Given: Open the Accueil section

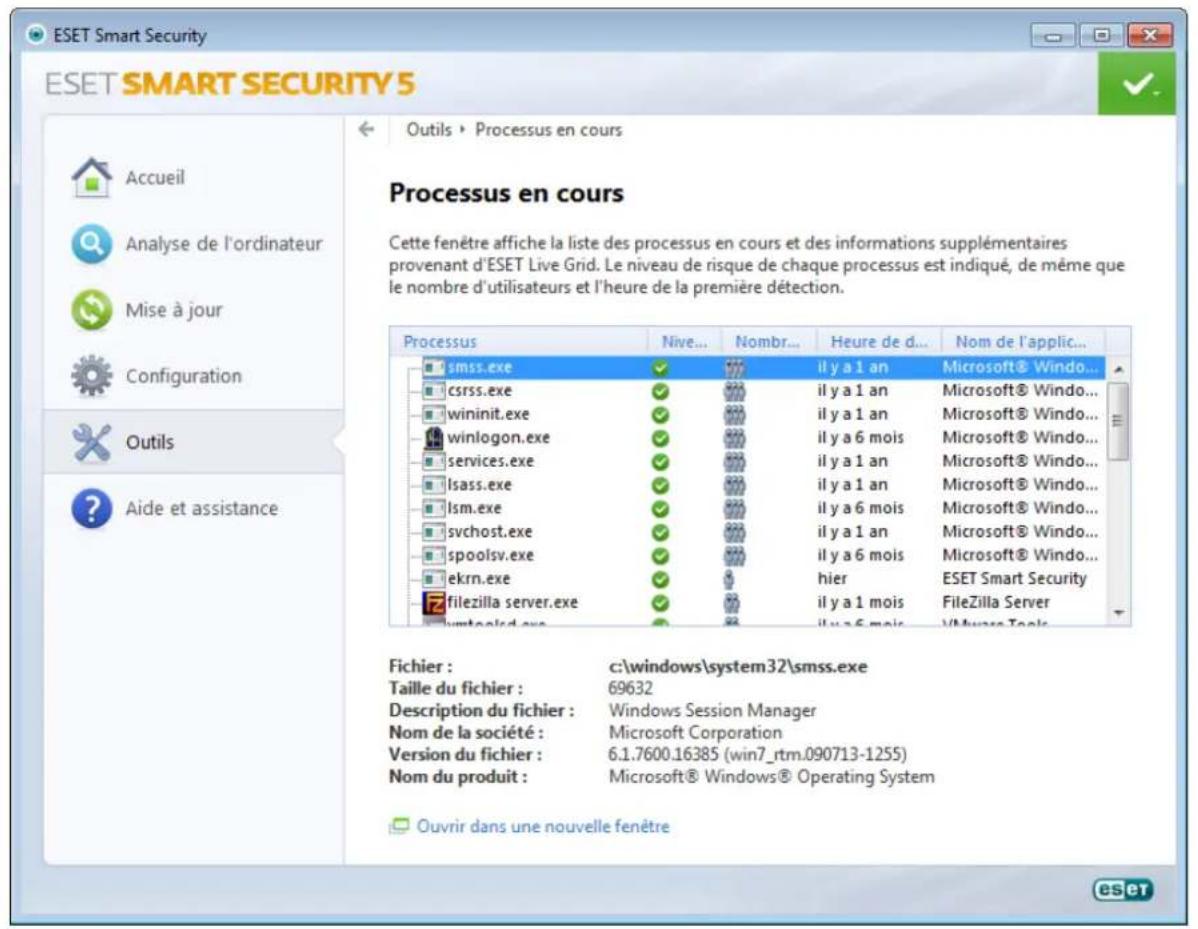Looking at the screenshot, I should pyautogui.click(x=194, y=177).
